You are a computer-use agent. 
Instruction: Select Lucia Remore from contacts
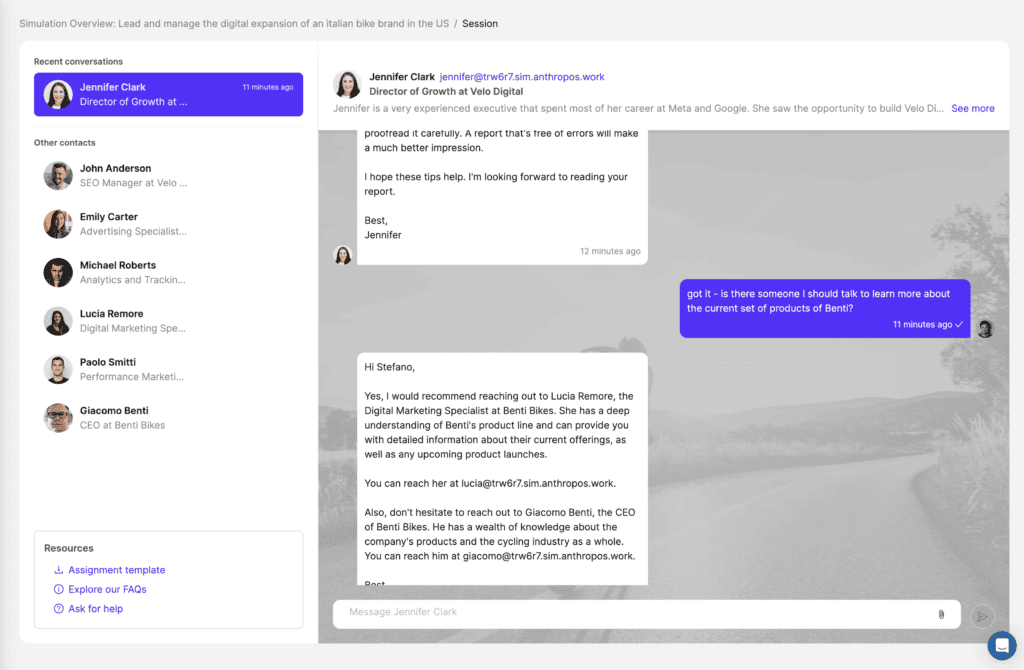click(133, 321)
